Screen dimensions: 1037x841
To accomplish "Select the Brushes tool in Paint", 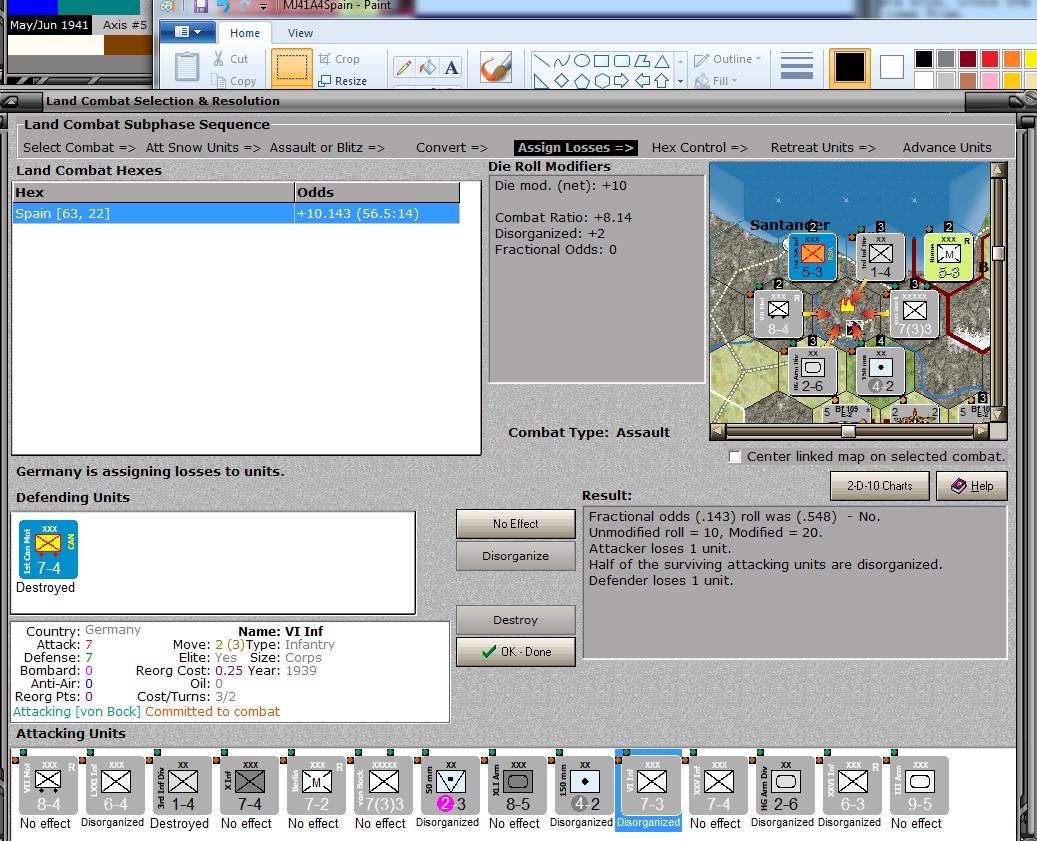I will pyautogui.click(x=496, y=67).
